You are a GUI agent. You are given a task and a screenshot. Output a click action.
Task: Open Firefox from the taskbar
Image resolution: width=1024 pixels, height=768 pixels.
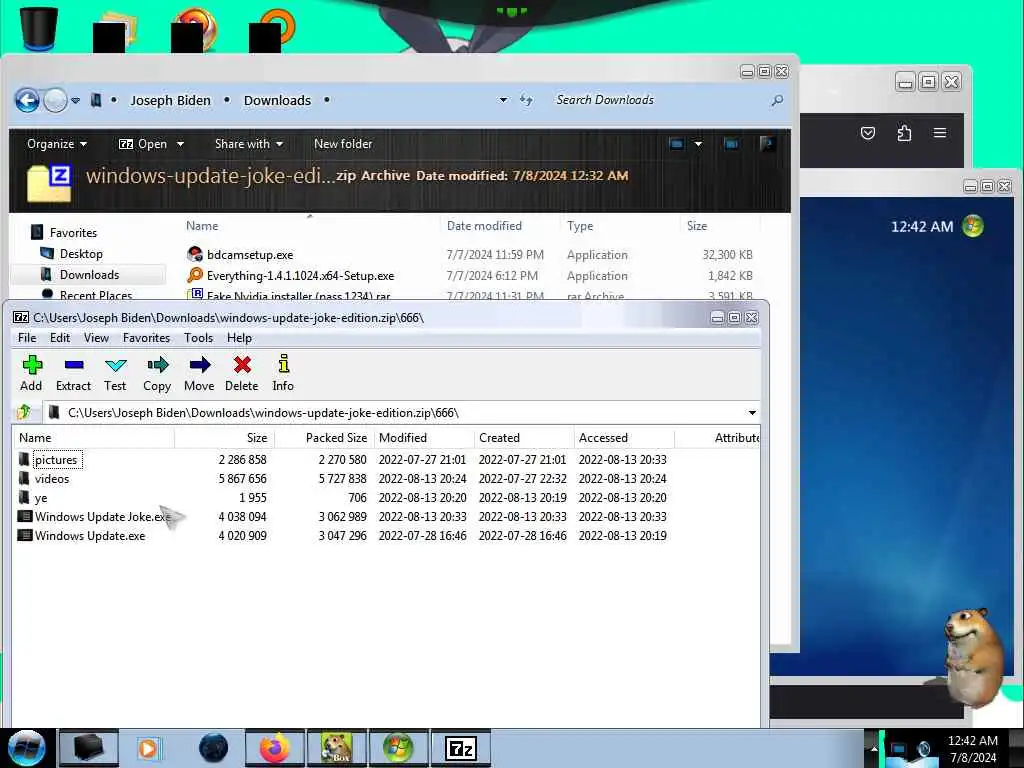click(275, 748)
